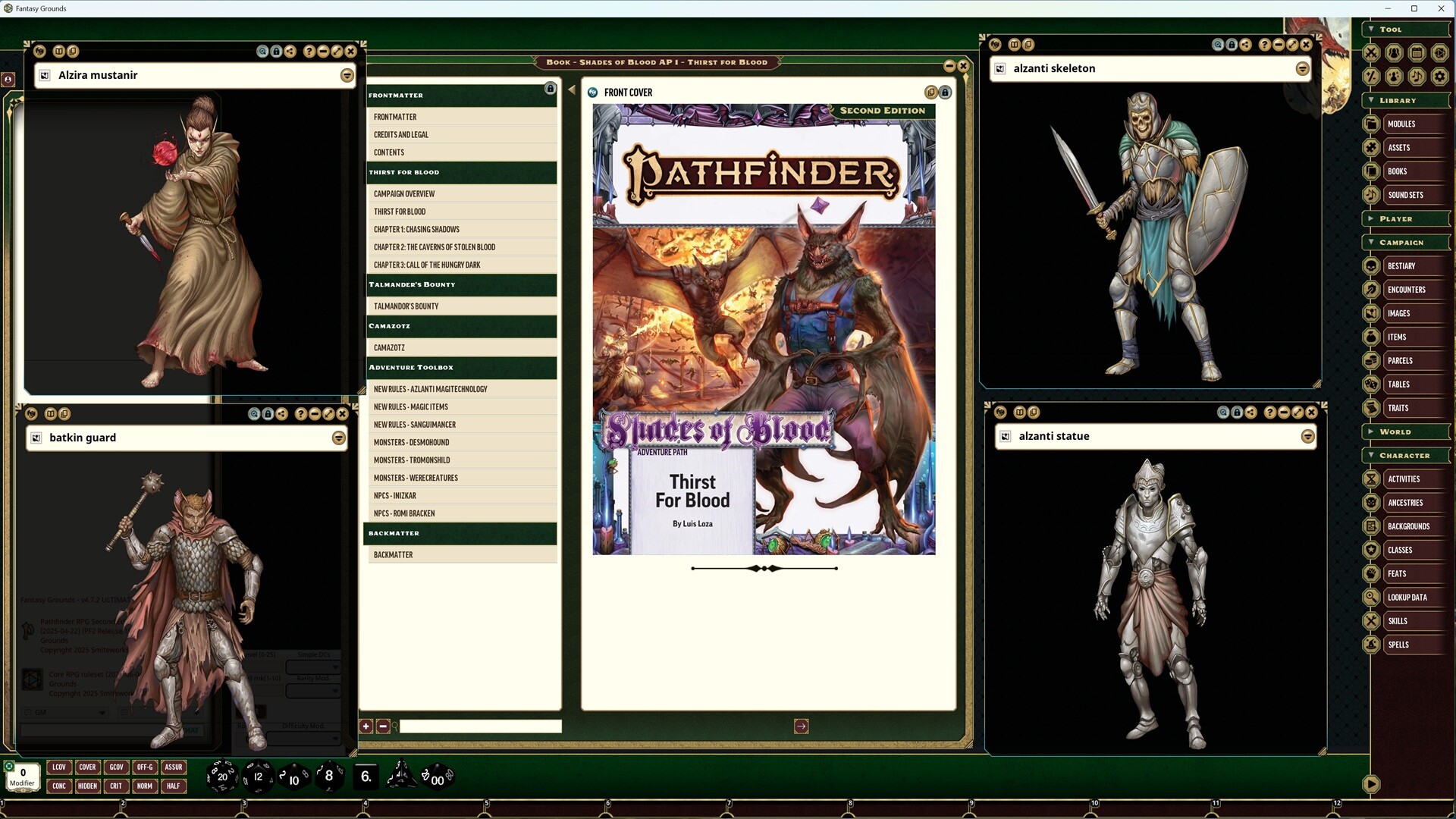The height and width of the screenshot is (819, 1456).
Task: Expand the Player sidebar section
Action: [1370, 219]
